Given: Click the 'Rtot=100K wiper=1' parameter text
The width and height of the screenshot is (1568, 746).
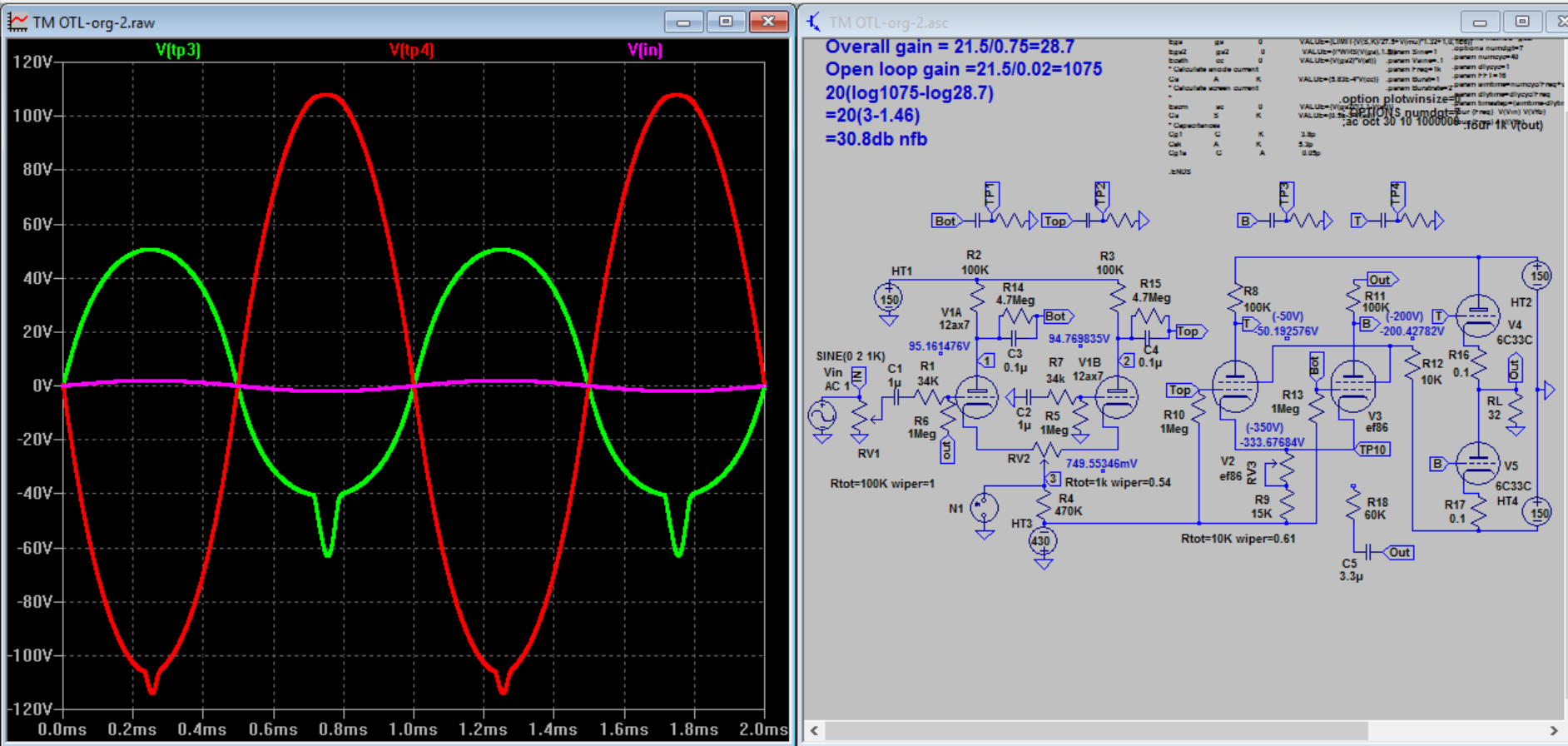Looking at the screenshot, I should [x=882, y=484].
